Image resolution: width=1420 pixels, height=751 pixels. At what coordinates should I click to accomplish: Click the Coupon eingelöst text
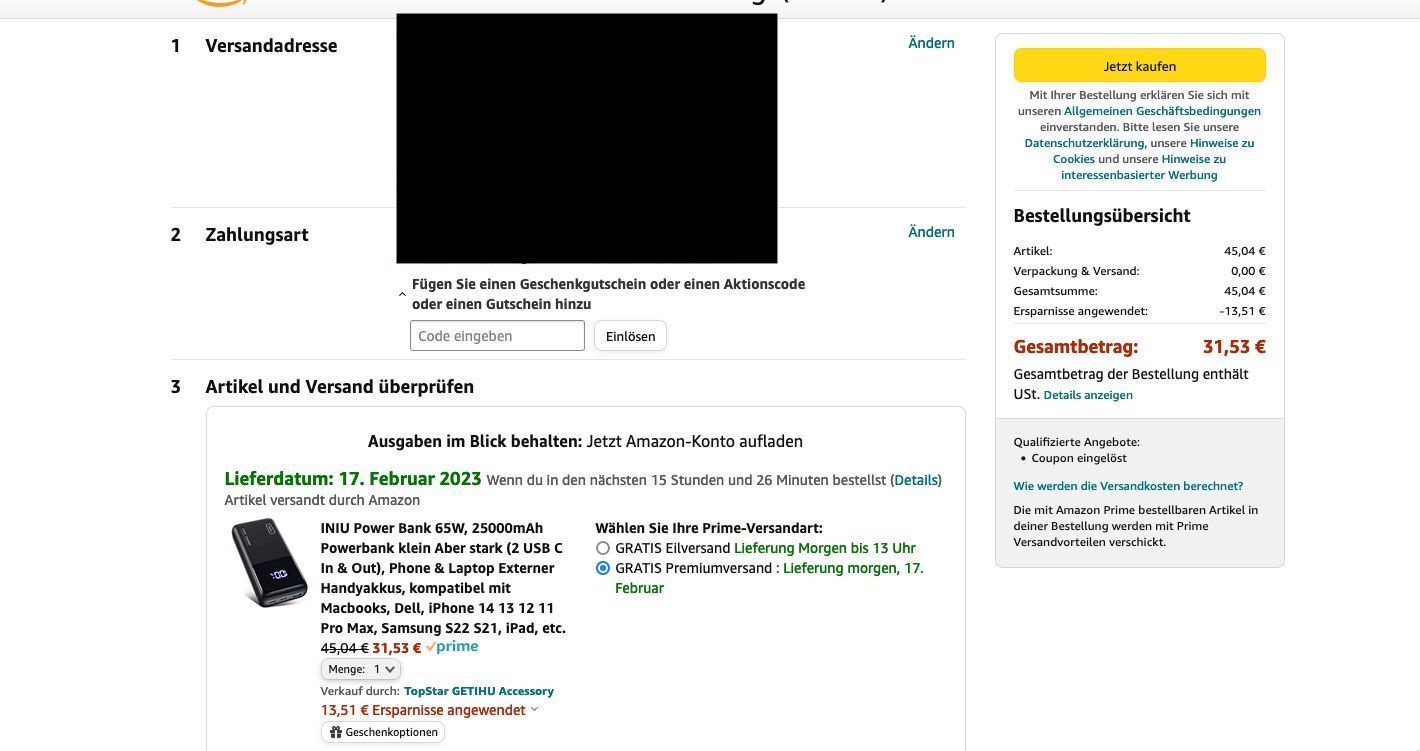pos(1079,458)
